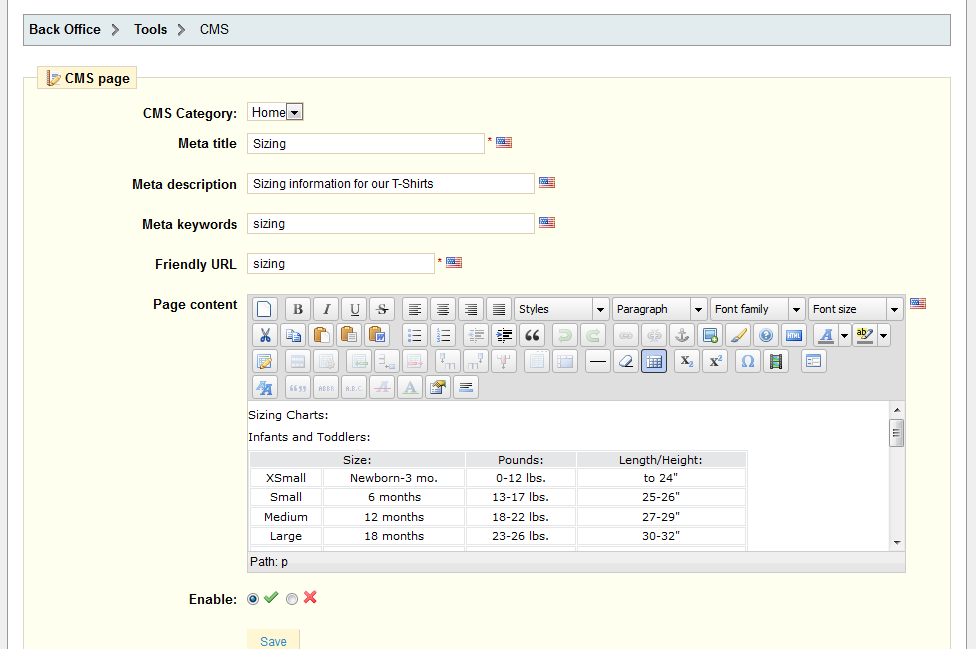Open the Paragraph format dropdown
The image size is (976, 649).
click(659, 309)
